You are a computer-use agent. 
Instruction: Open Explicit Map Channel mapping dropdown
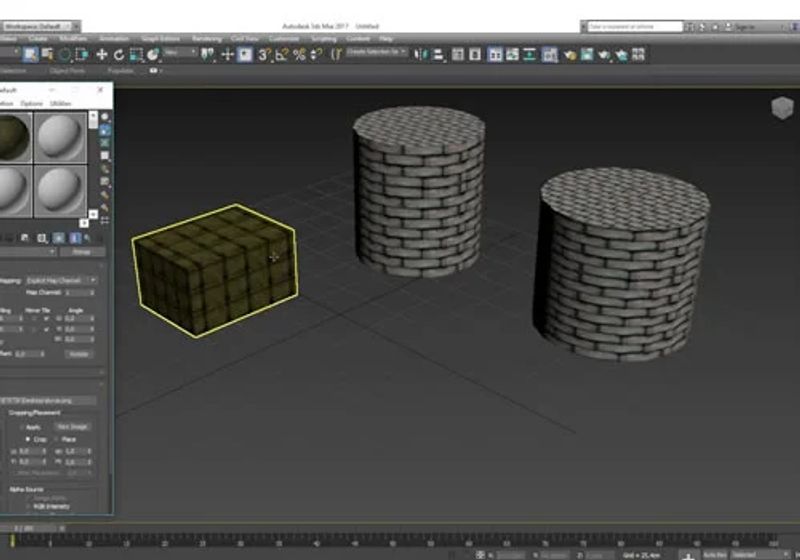[61, 281]
